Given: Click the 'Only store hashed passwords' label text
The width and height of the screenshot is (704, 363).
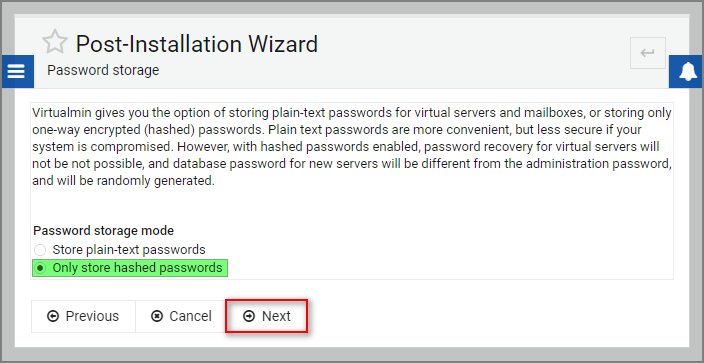Looking at the screenshot, I should tap(137, 268).
